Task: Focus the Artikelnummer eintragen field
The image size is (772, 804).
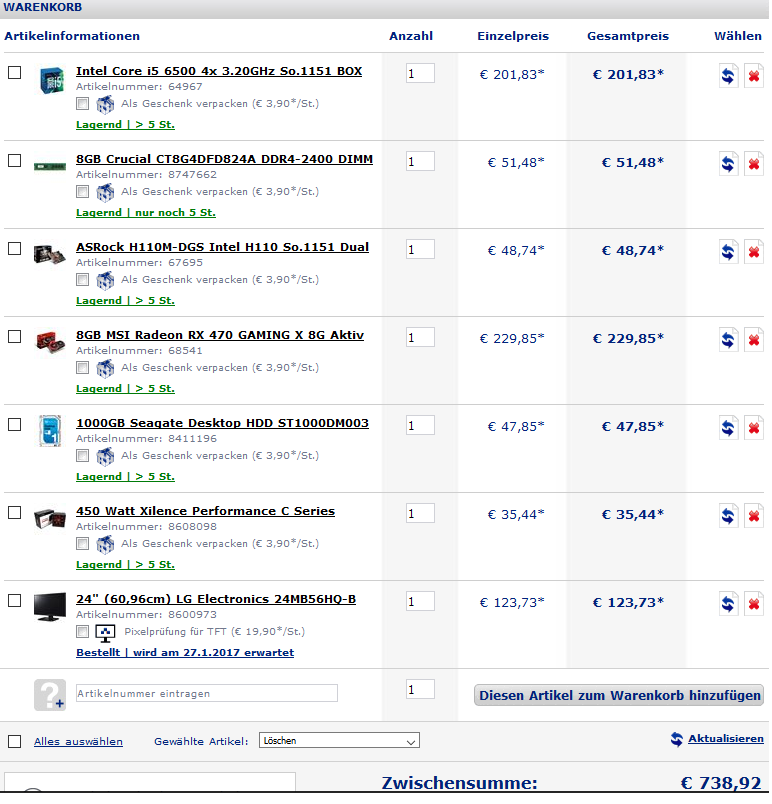Action: (207, 693)
